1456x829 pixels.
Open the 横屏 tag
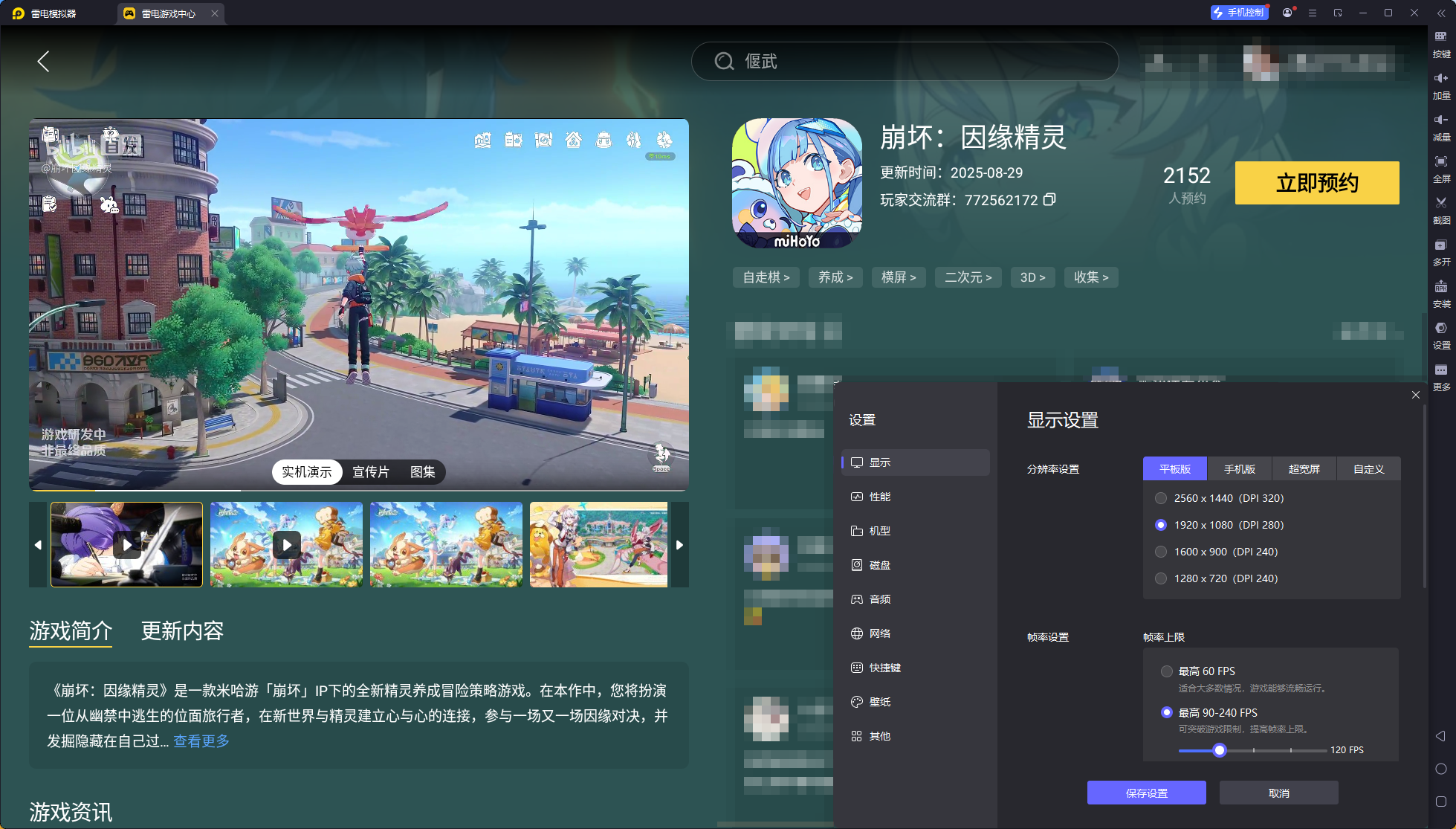click(x=899, y=277)
